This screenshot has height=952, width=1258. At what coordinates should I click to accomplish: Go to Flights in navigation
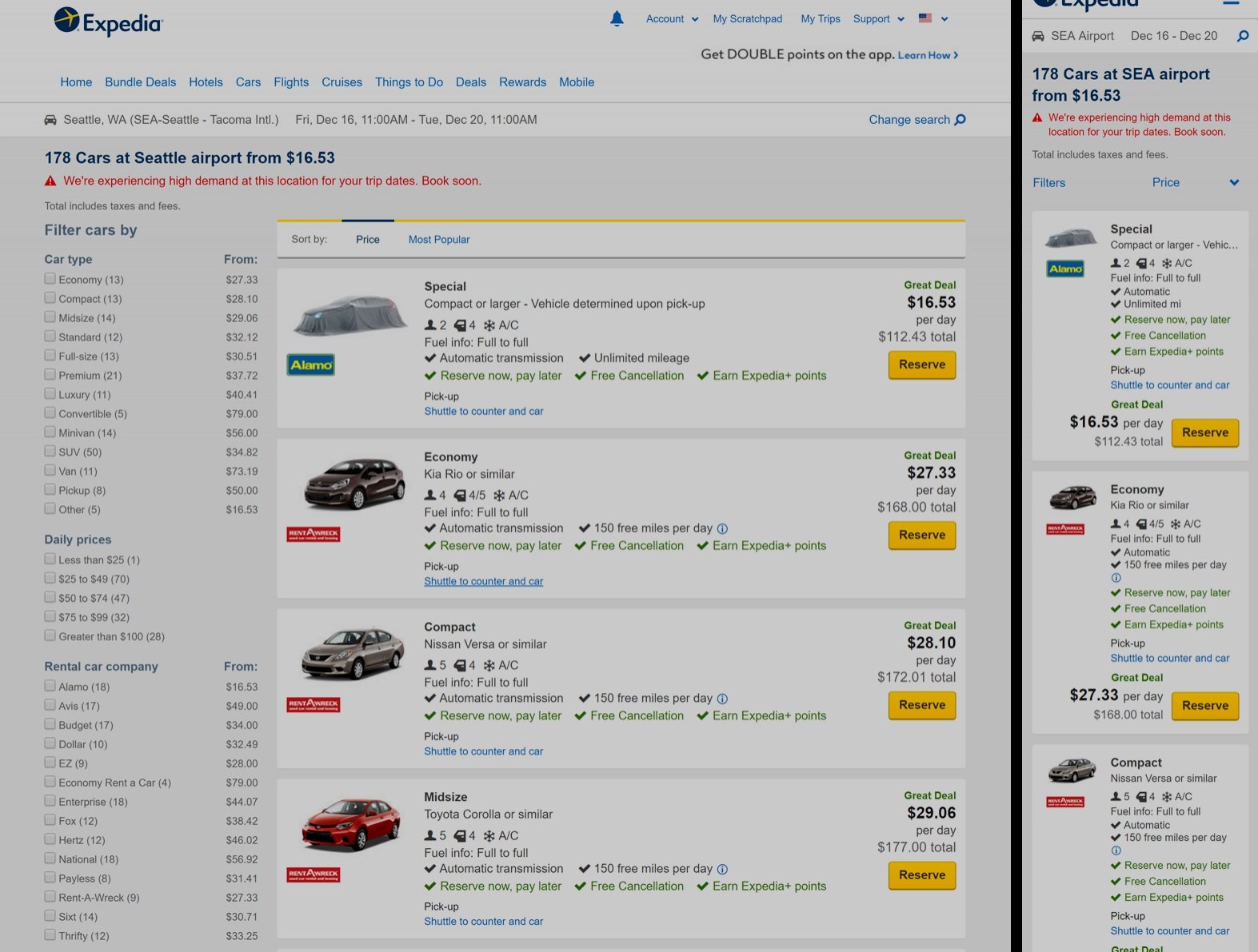(x=291, y=82)
